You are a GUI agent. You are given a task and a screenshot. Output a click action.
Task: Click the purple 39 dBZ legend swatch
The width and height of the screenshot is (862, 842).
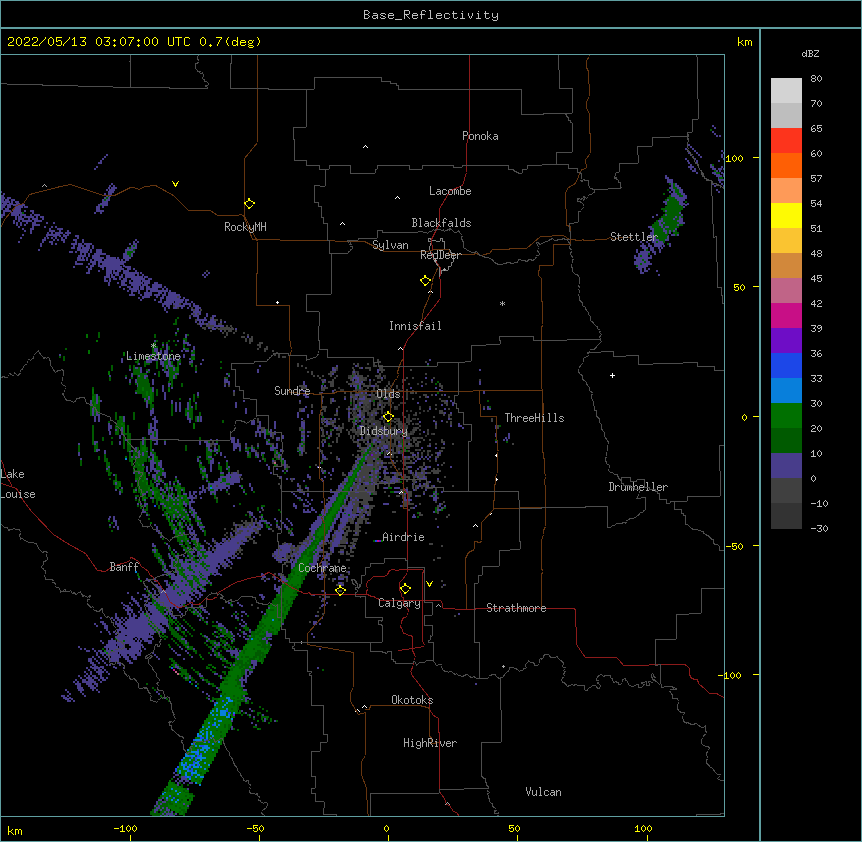786,341
